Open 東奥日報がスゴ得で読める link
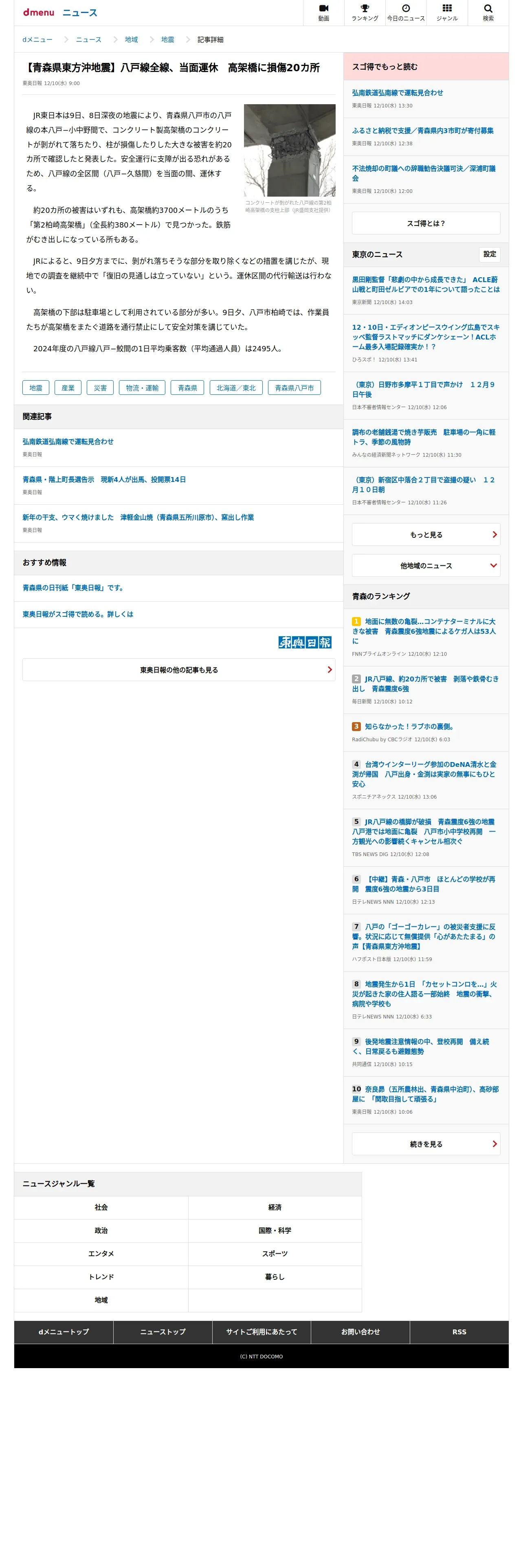 coord(78,614)
